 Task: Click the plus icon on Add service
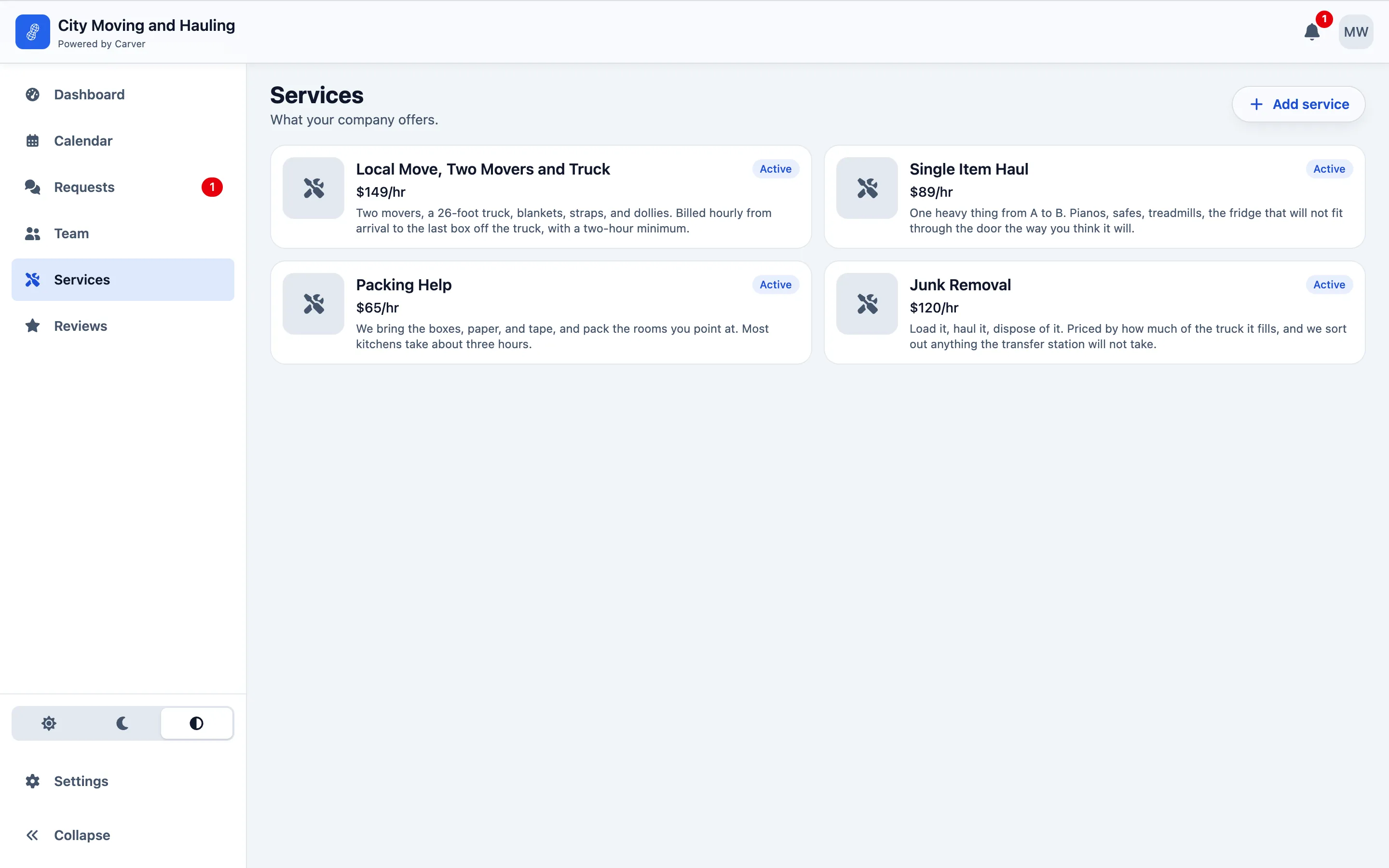tap(1256, 104)
